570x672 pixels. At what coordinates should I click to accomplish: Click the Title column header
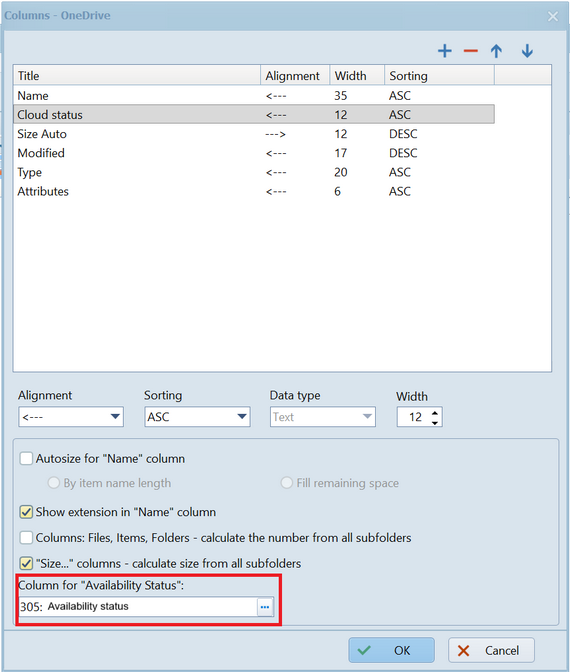pos(137,75)
